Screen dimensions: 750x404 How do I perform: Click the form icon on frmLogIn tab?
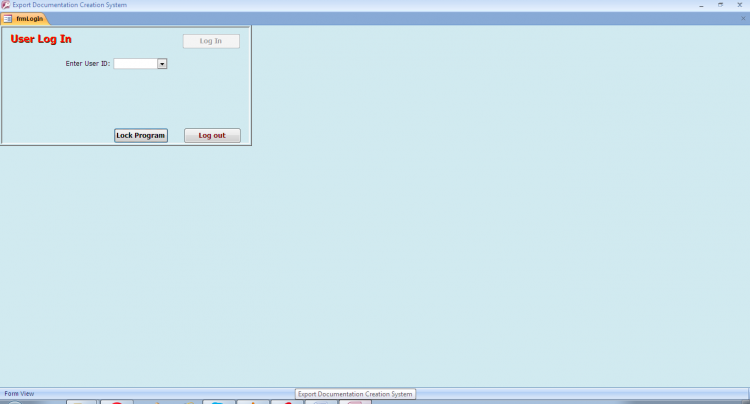tap(8, 19)
